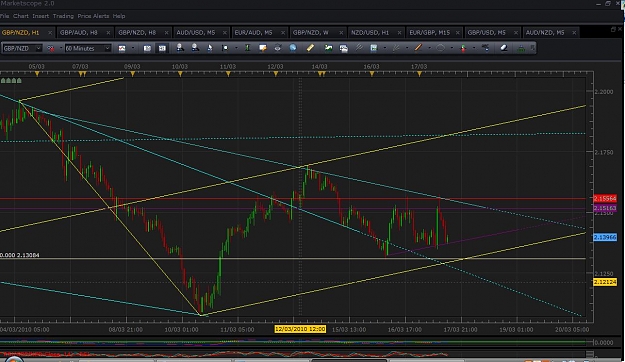
Task: Select the ellipse shape tool
Action: click(x=441, y=48)
